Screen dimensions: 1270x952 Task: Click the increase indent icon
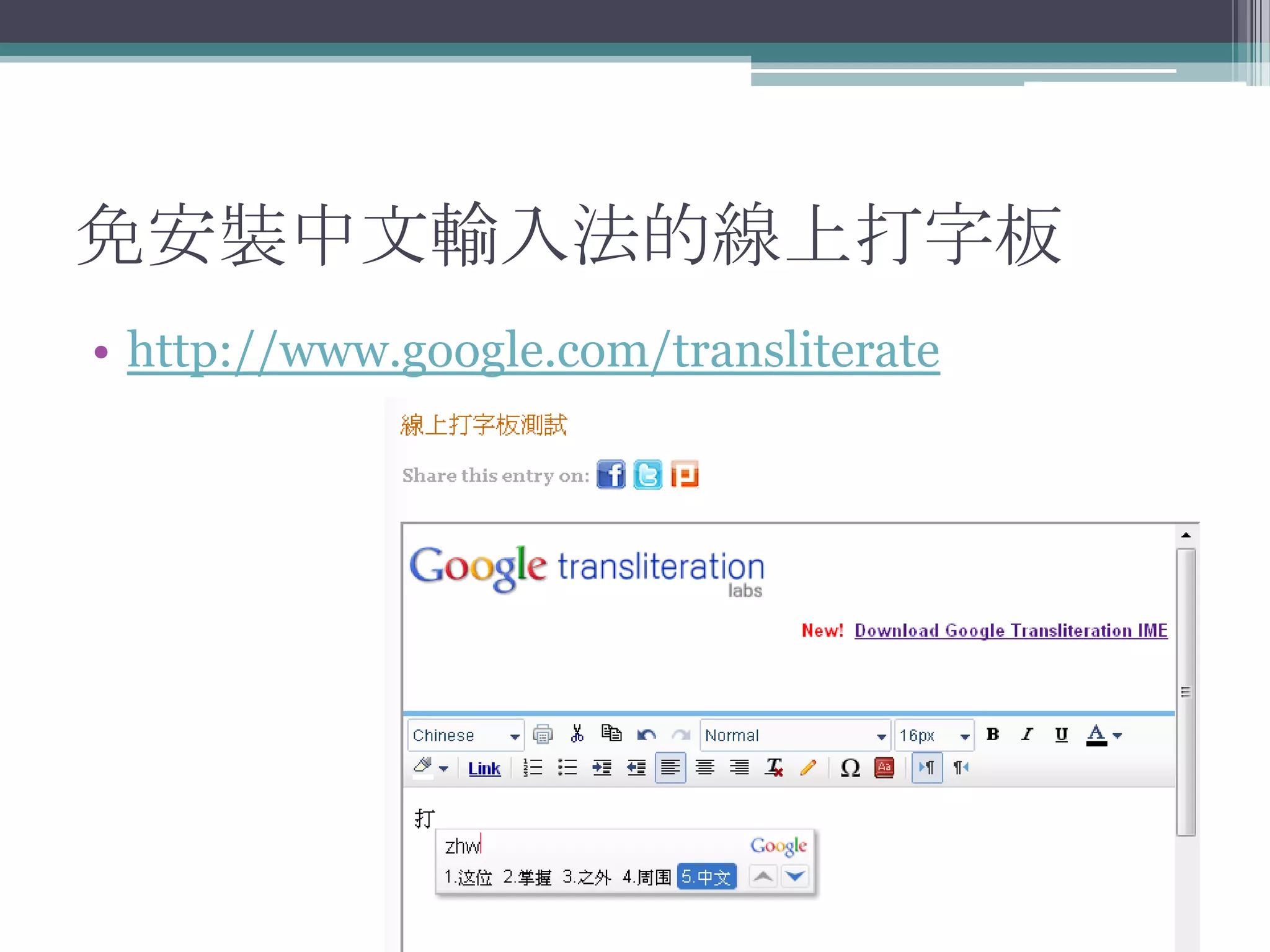[602, 767]
